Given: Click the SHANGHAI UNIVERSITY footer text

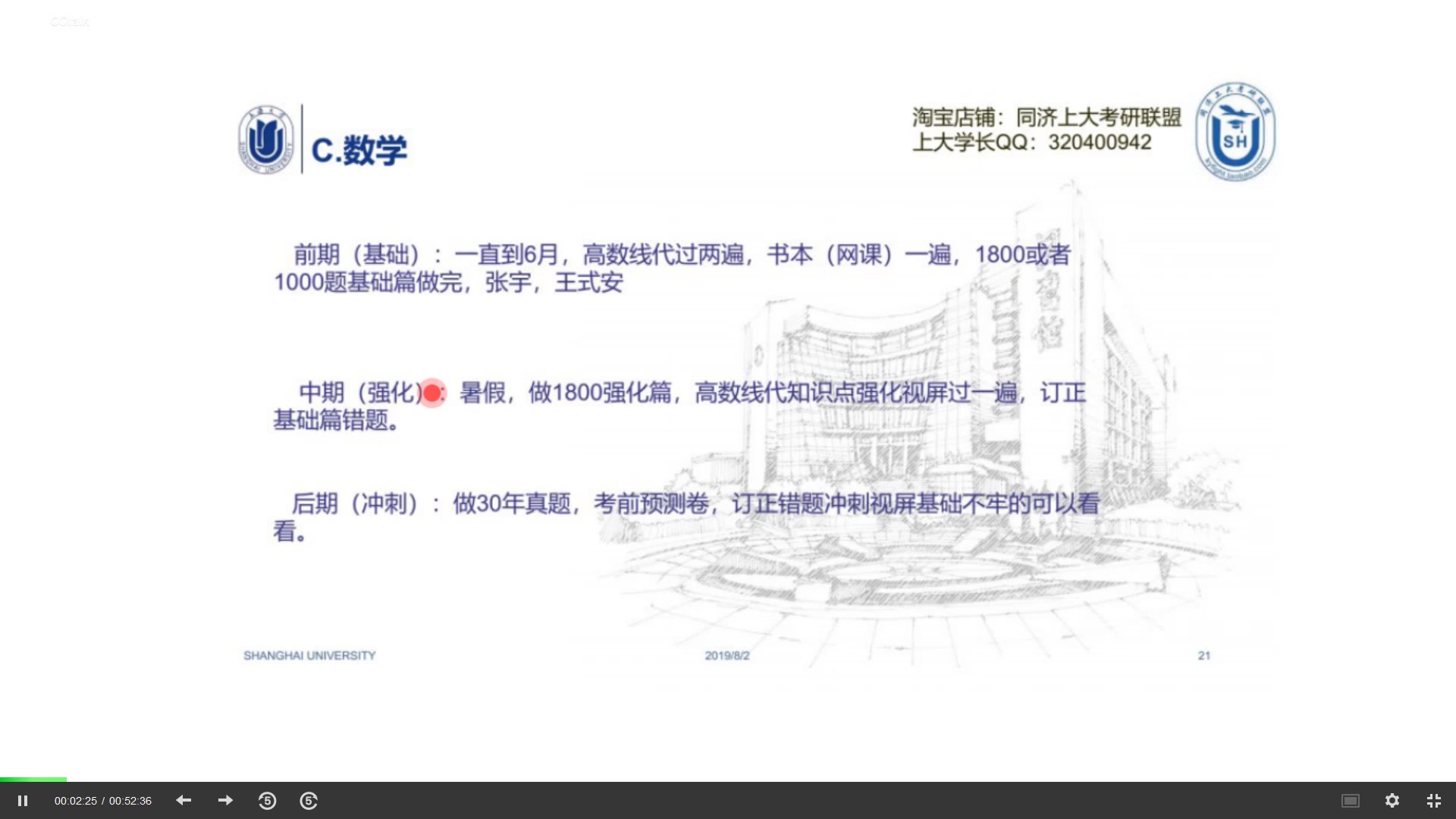Looking at the screenshot, I should point(309,655).
